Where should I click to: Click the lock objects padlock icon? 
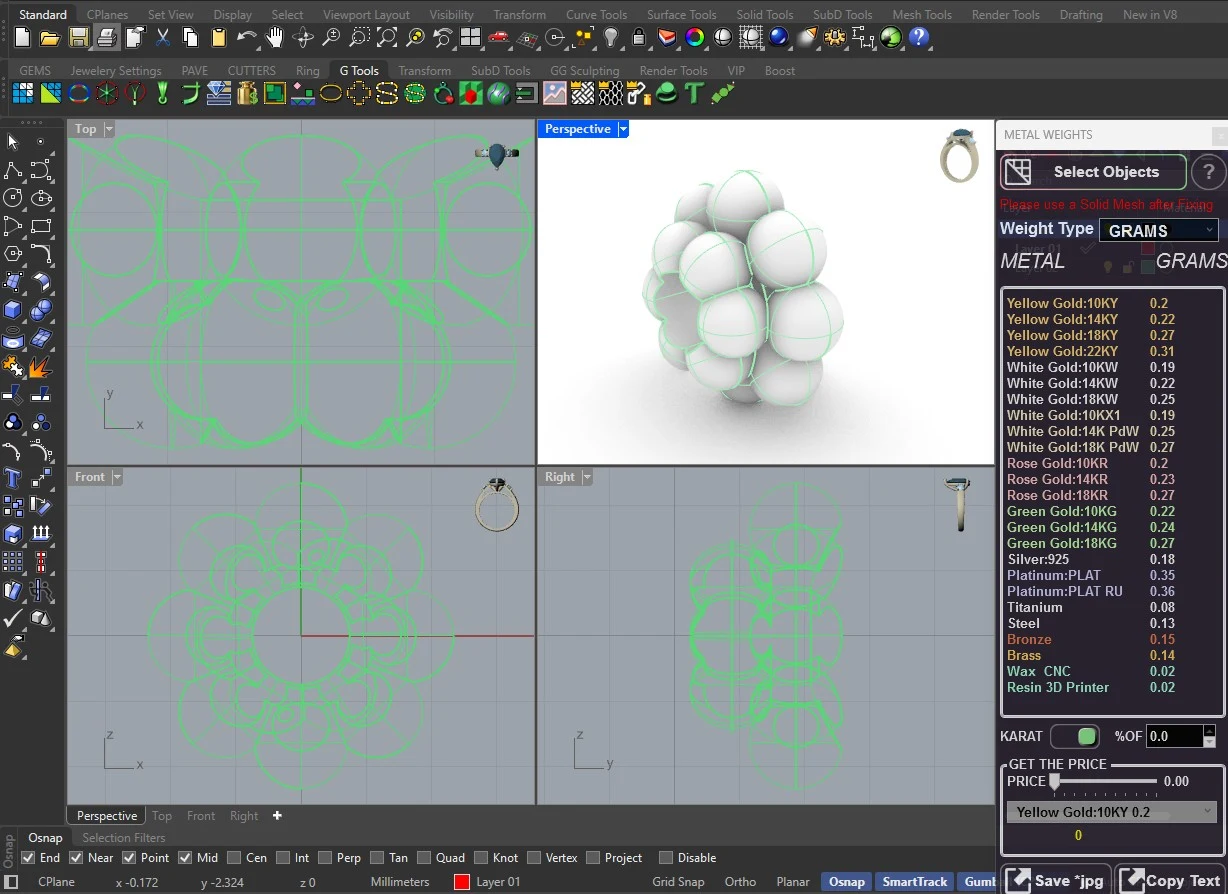[639, 38]
